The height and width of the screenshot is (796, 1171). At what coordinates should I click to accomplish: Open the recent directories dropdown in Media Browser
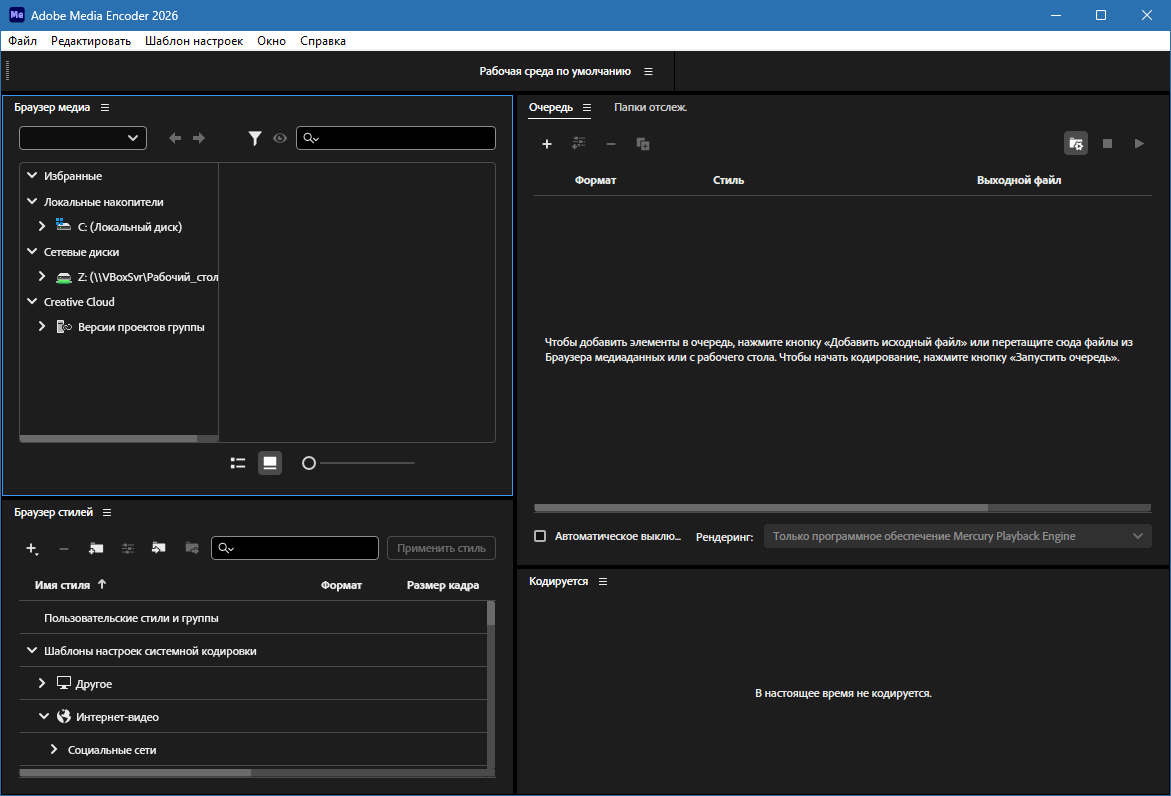click(x=83, y=138)
